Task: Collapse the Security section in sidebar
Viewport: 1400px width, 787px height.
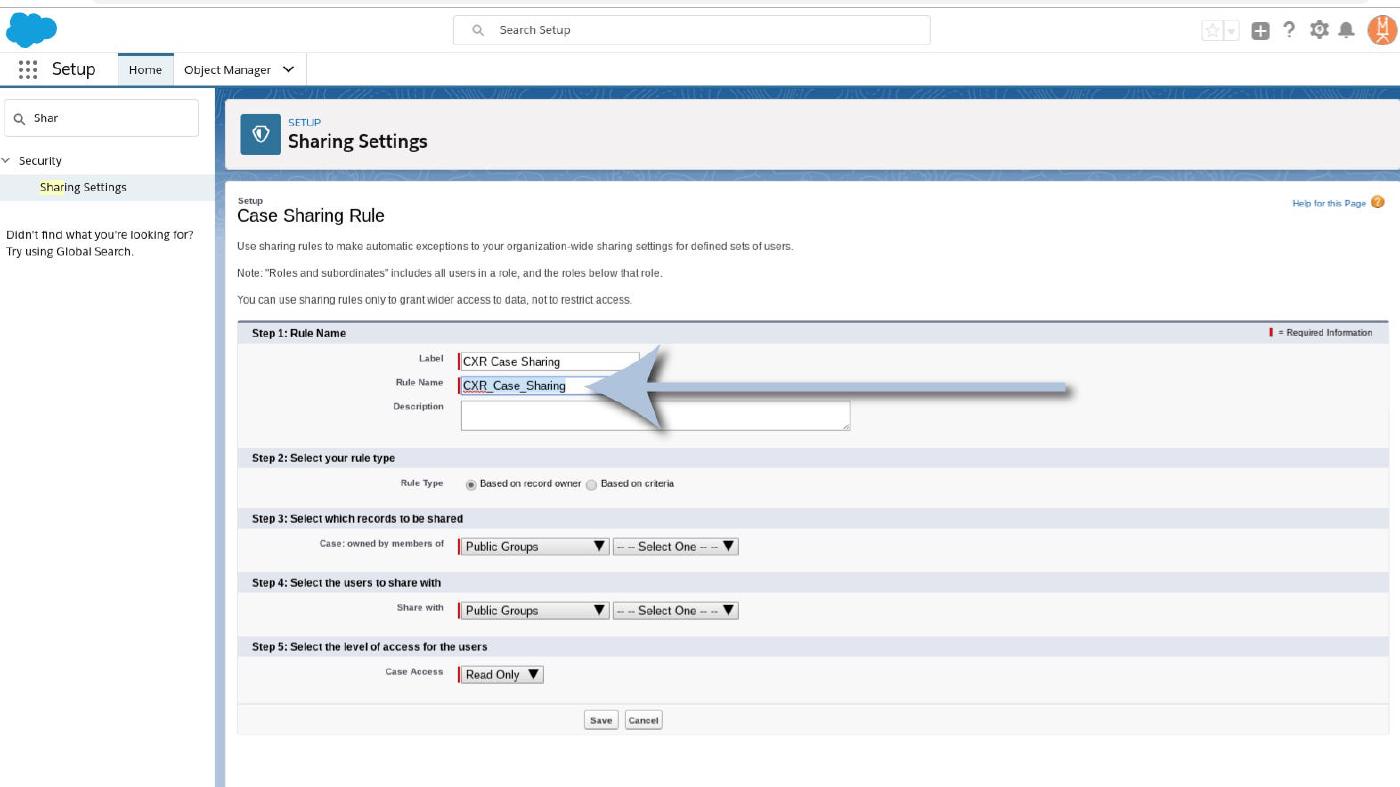Action: 7,161
